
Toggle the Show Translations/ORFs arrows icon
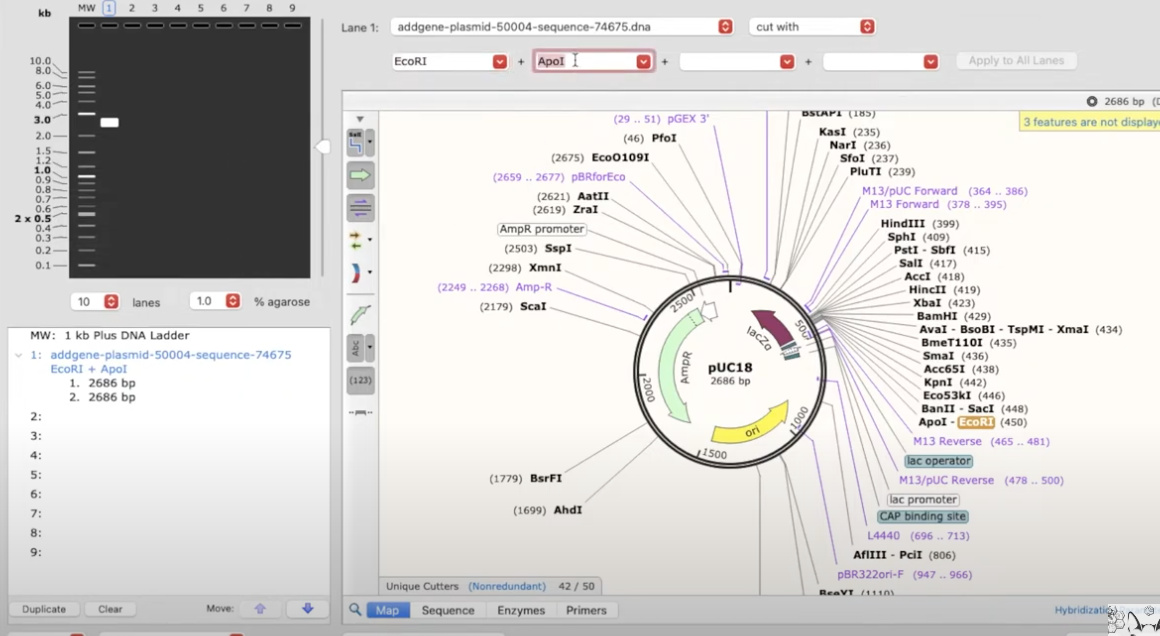point(356,240)
